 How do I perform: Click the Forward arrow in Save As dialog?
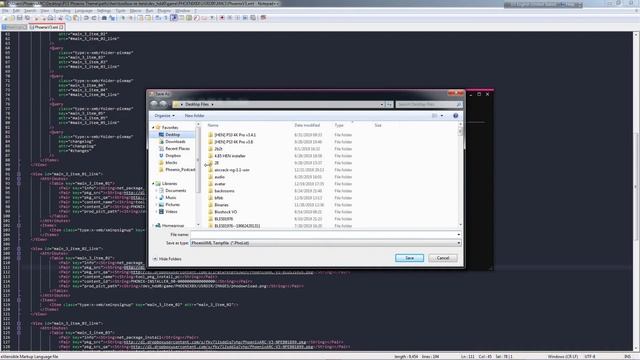tap(163, 104)
